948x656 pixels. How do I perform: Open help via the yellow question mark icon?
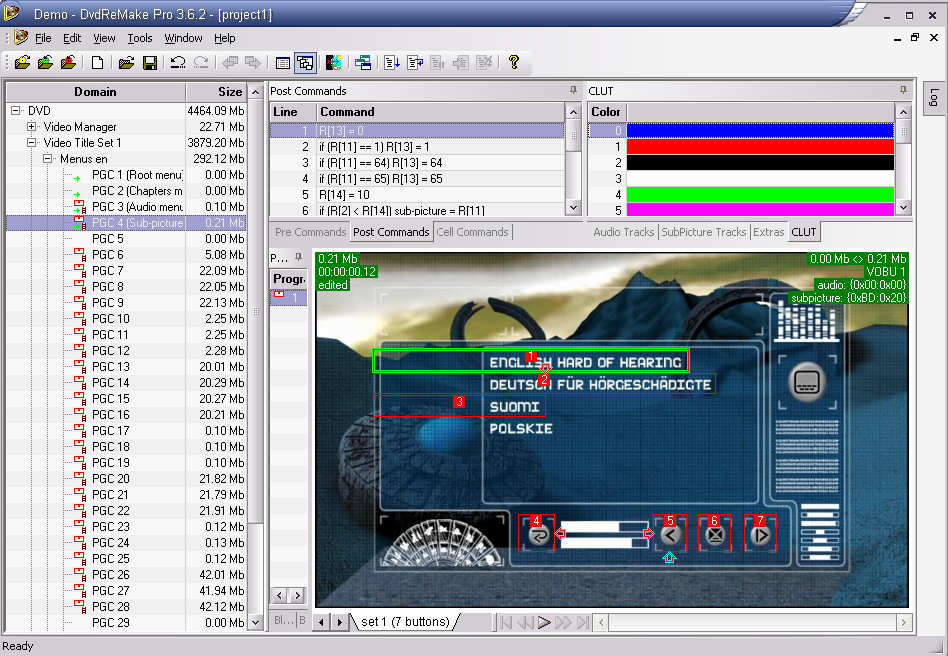coord(514,62)
